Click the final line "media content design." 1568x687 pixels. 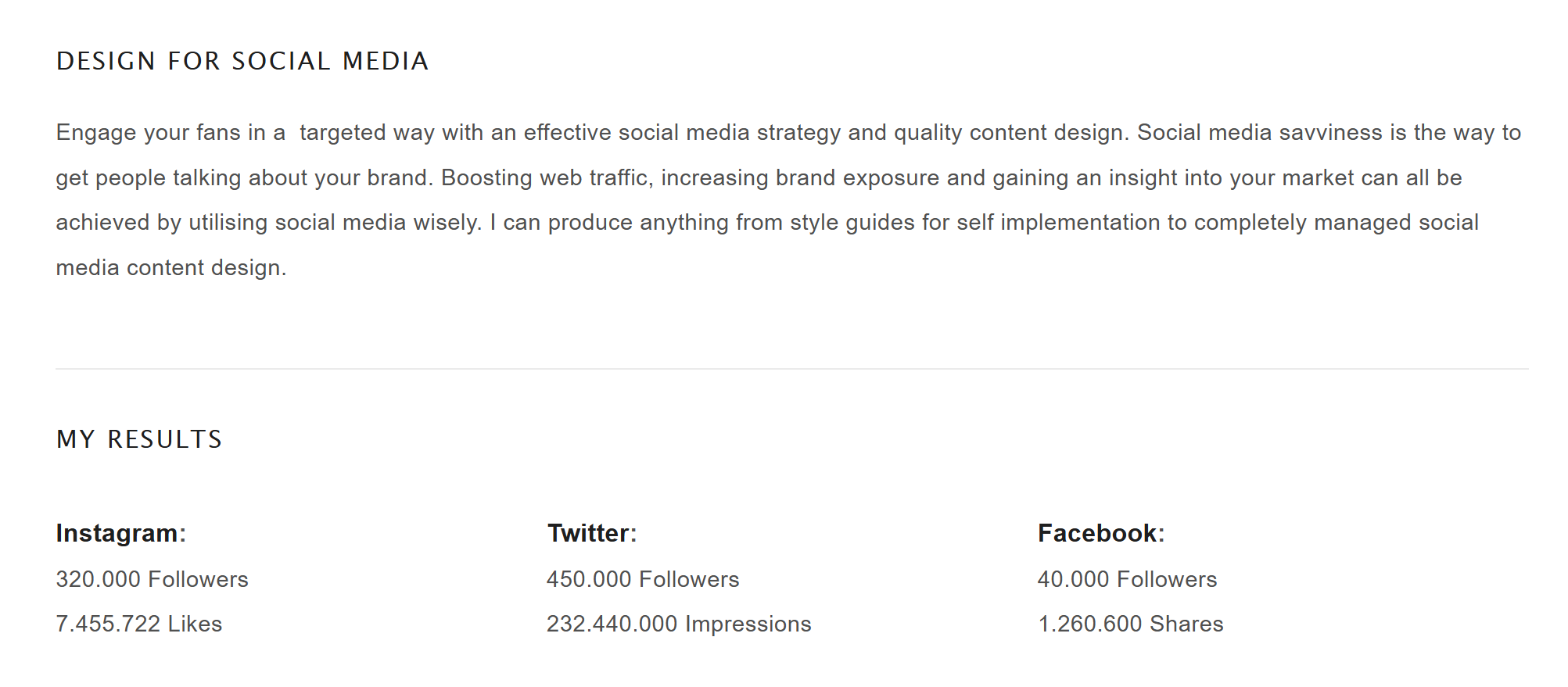[171, 268]
